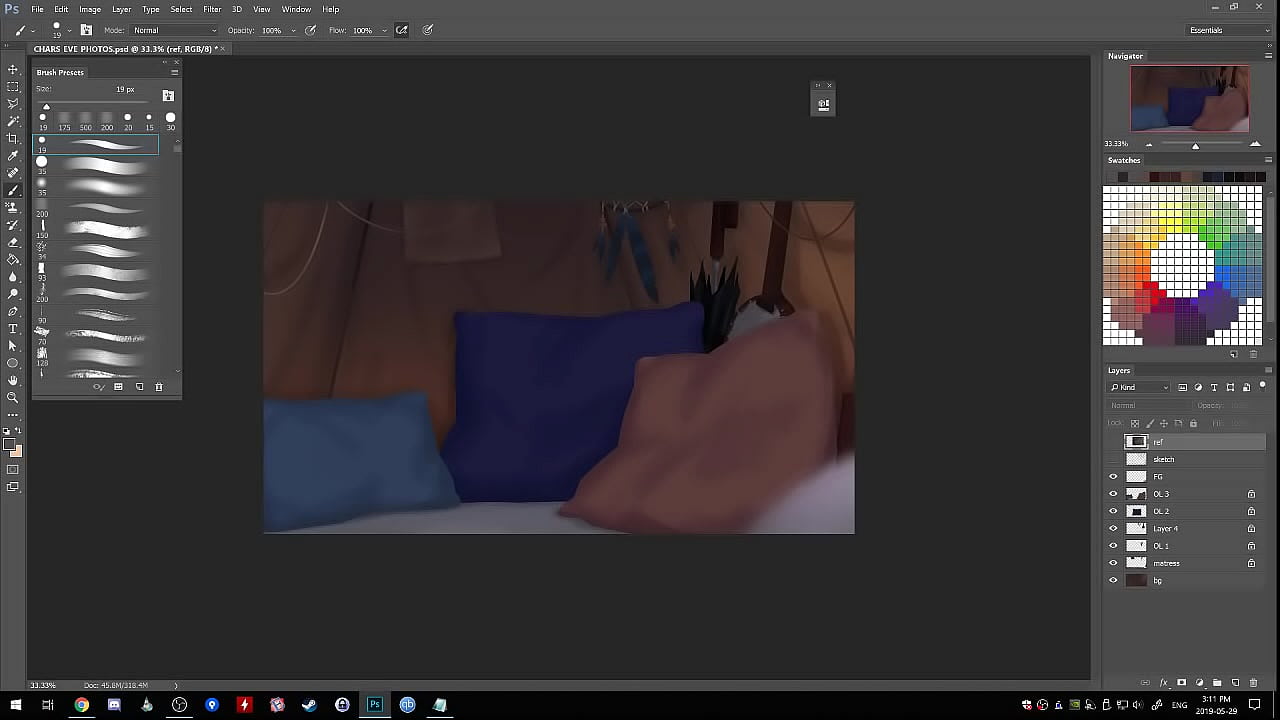The width and height of the screenshot is (1280, 720).
Task: Open the Window menu
Action: pos(296,9)
